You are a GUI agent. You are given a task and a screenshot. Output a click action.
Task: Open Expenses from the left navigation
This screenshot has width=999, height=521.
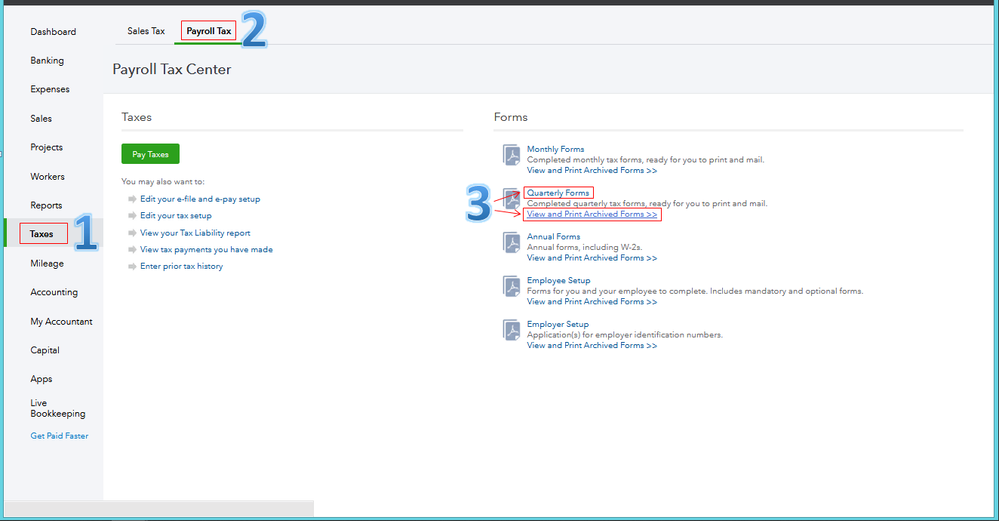pyautogui.click(x=50, y=89)
